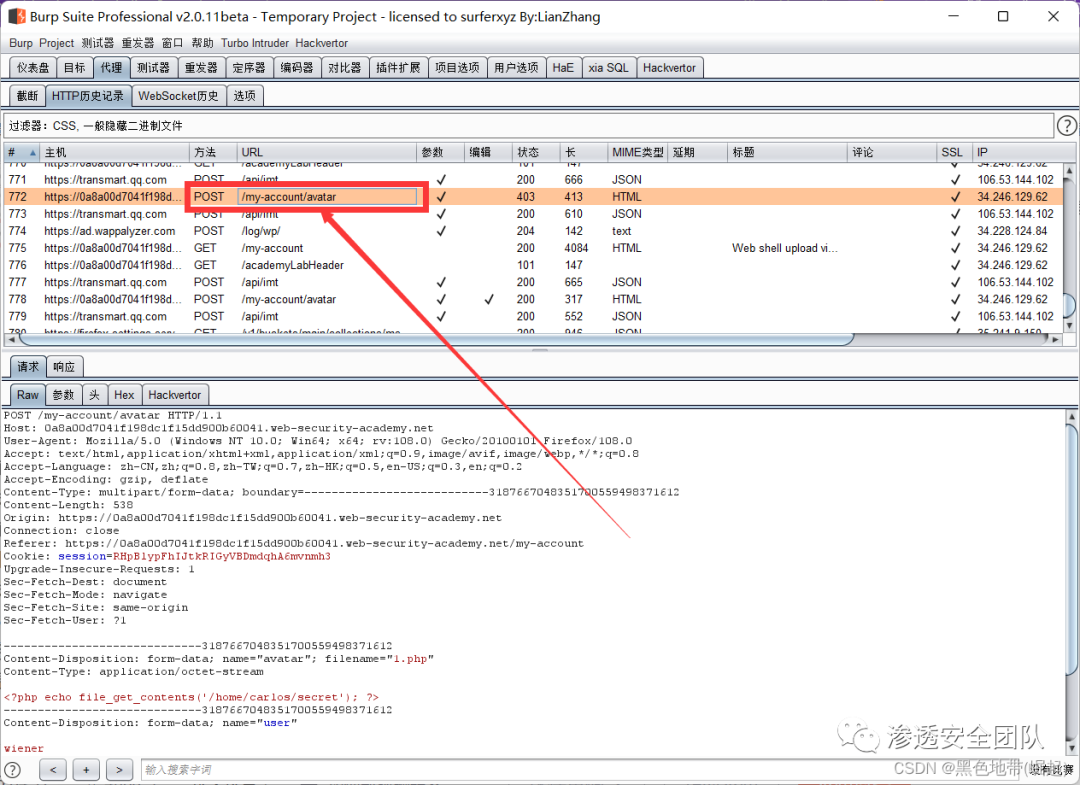
Task: Open the 窗口 menu
Action: point(172,43)
